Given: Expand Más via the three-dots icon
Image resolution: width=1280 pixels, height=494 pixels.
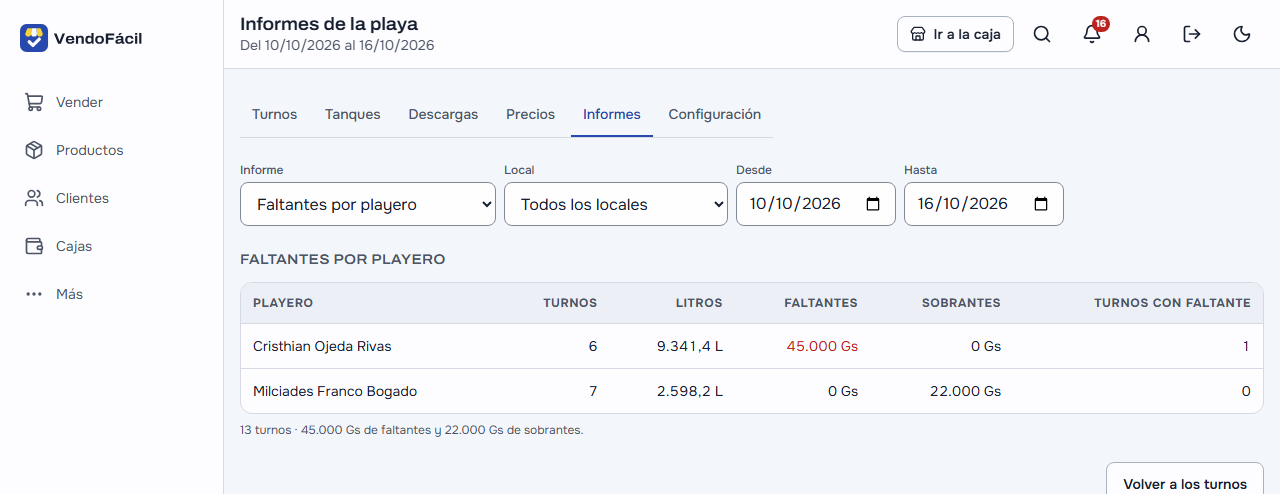Looking at the screenshot, I should pos(34,294).
